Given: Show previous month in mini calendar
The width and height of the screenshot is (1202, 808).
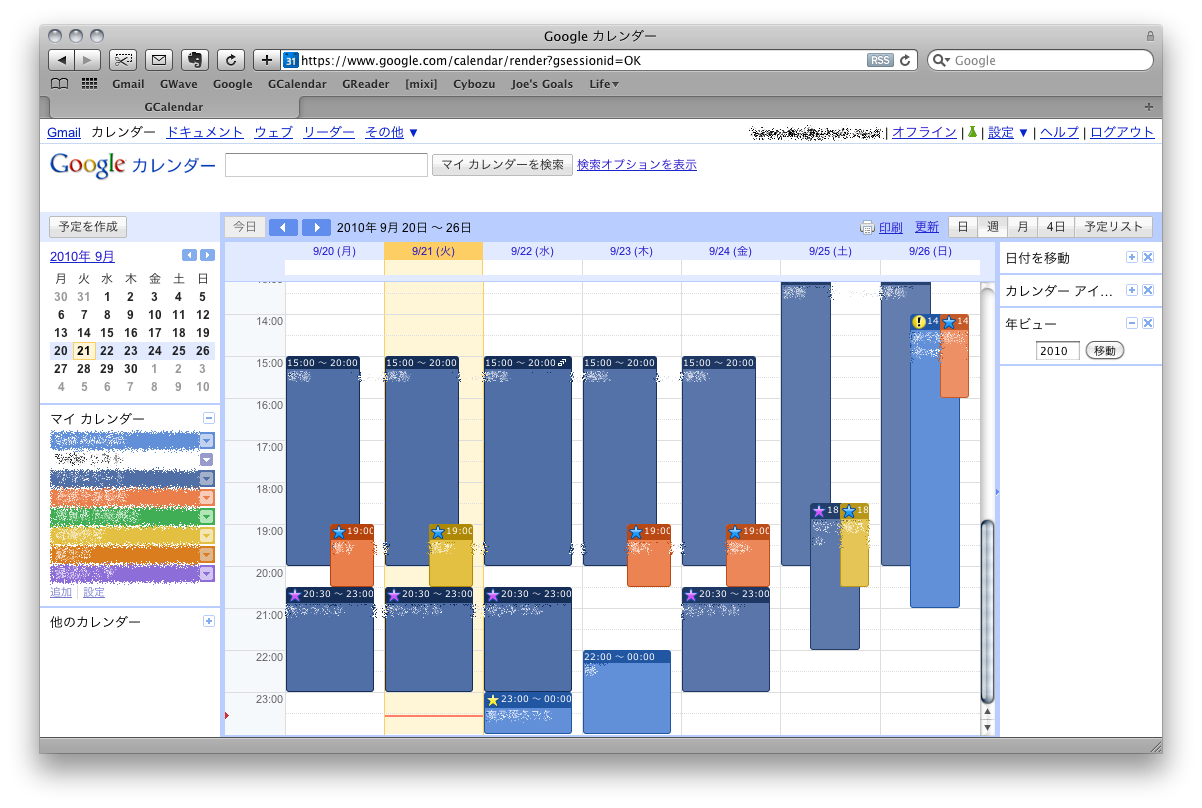Looking at the screenshot, I should click(x=189, y=256).
